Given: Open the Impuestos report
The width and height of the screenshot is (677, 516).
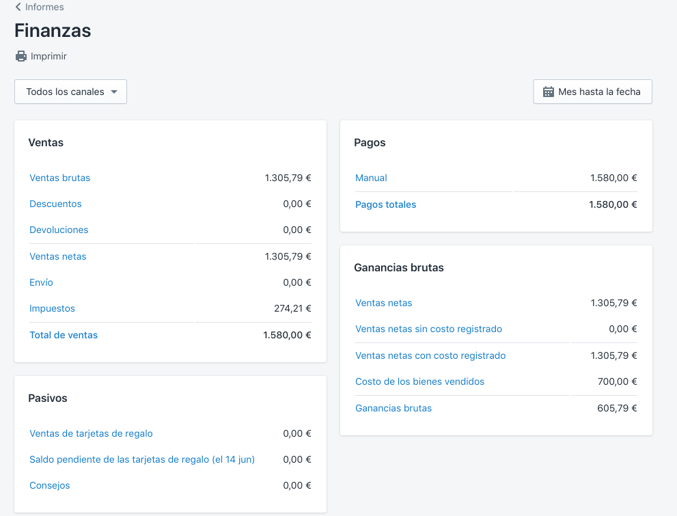Looking at the screenshot, I should point(52,309).
